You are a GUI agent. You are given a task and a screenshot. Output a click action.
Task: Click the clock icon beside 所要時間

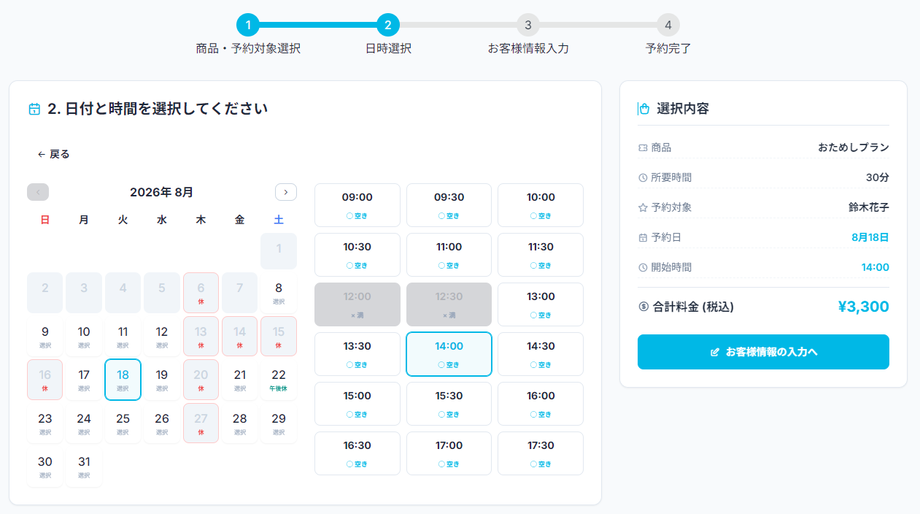[643, 178]
